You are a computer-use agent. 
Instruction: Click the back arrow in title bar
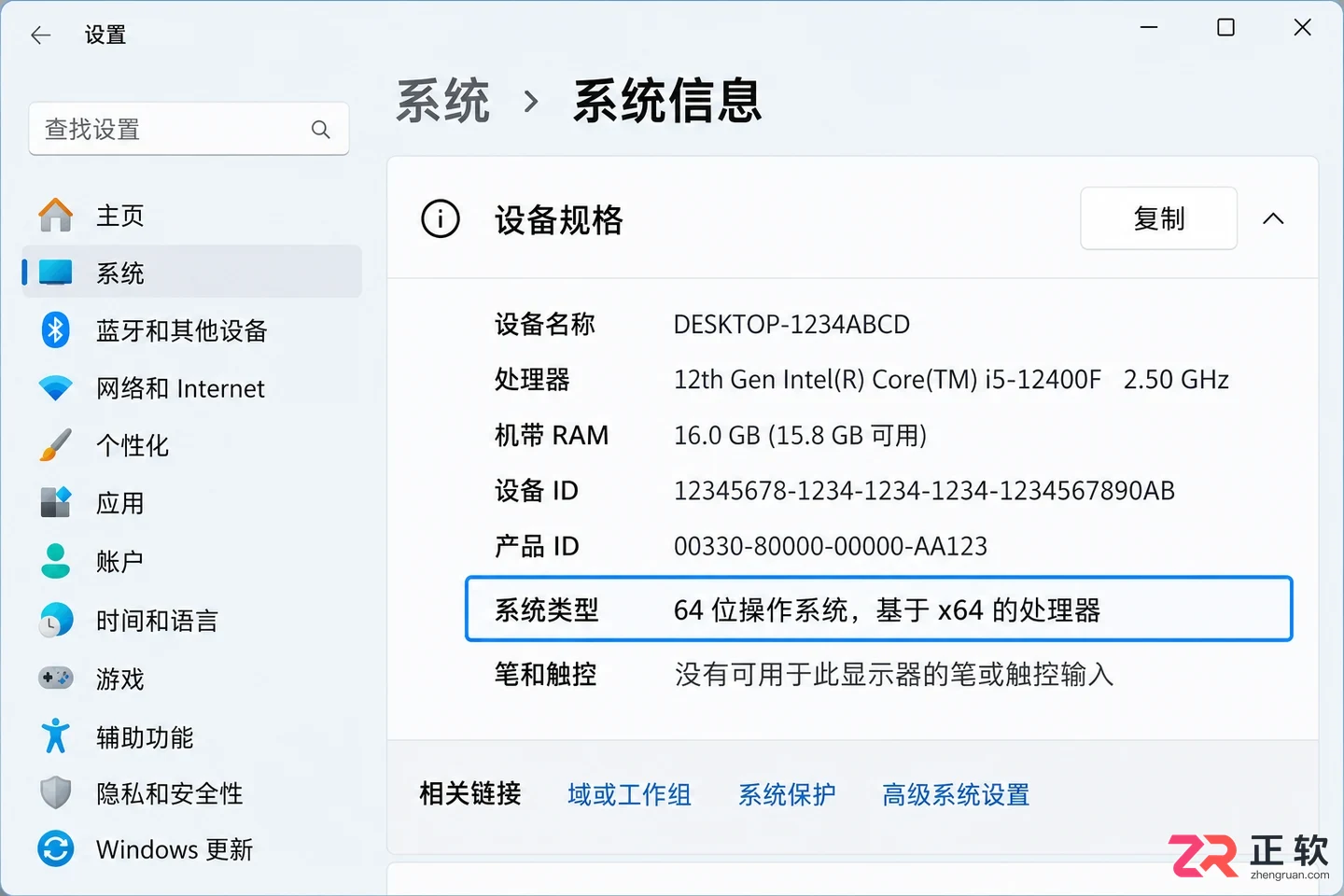coord(40,35)
